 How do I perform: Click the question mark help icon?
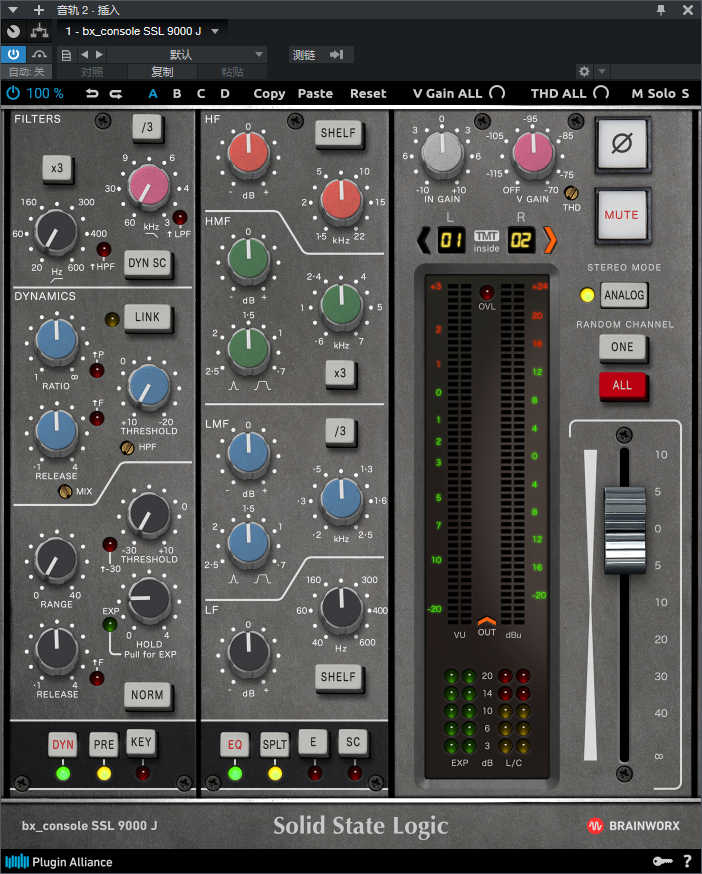coord(688,862)
